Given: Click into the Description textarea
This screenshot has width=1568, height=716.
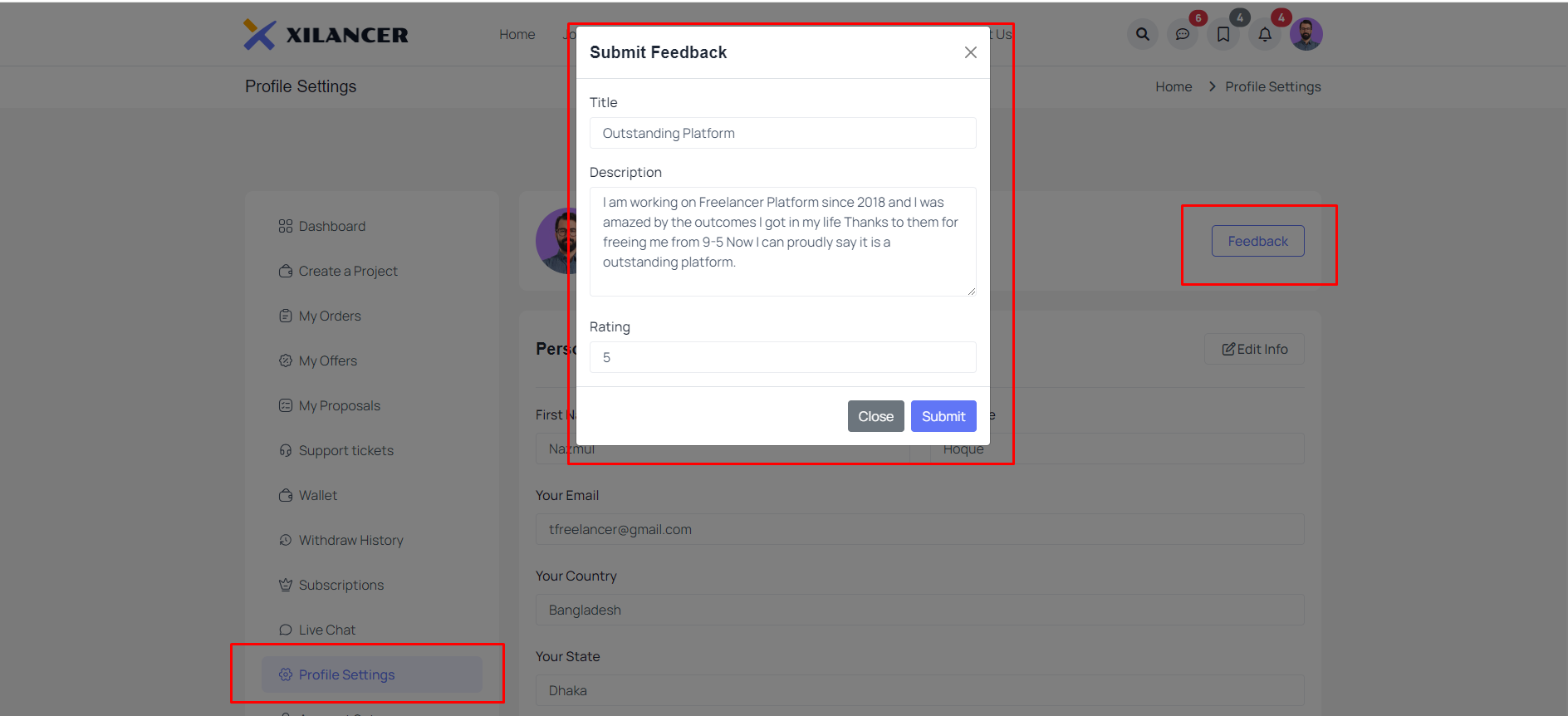Looking at the screenshot, I should pyautogui.click(x=783, y=242).
